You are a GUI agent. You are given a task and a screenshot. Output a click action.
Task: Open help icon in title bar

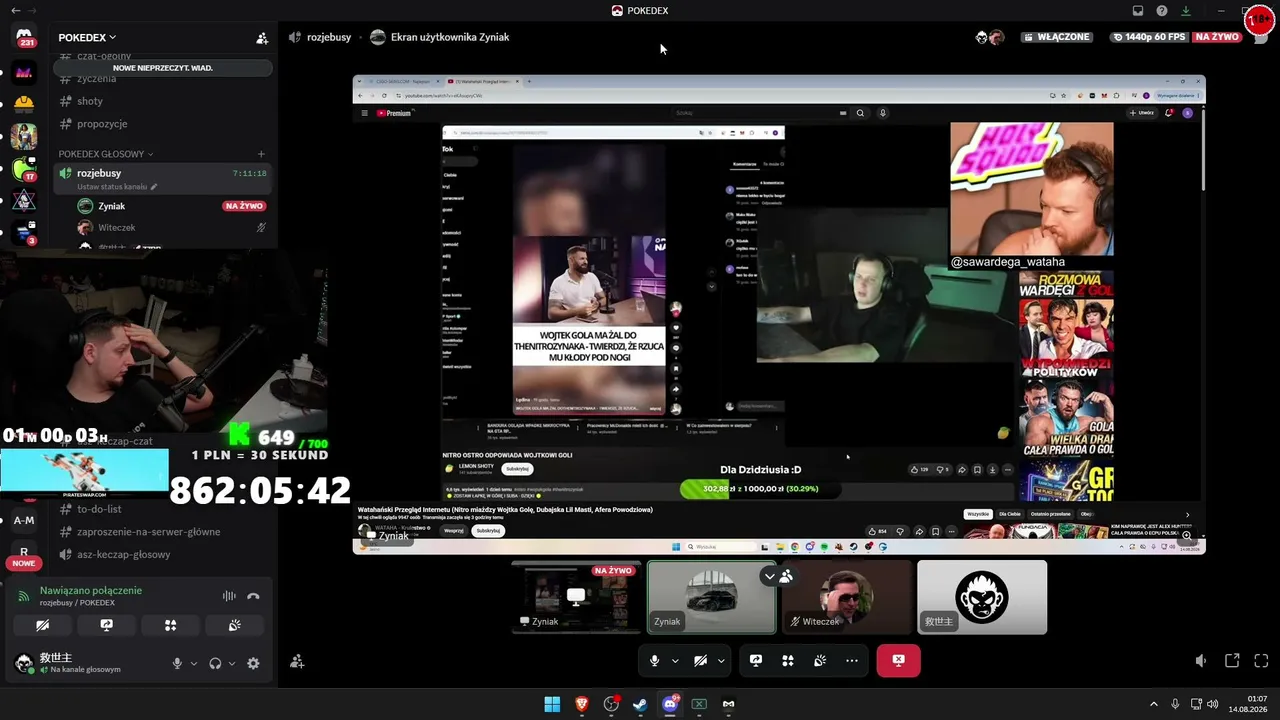1162,11
